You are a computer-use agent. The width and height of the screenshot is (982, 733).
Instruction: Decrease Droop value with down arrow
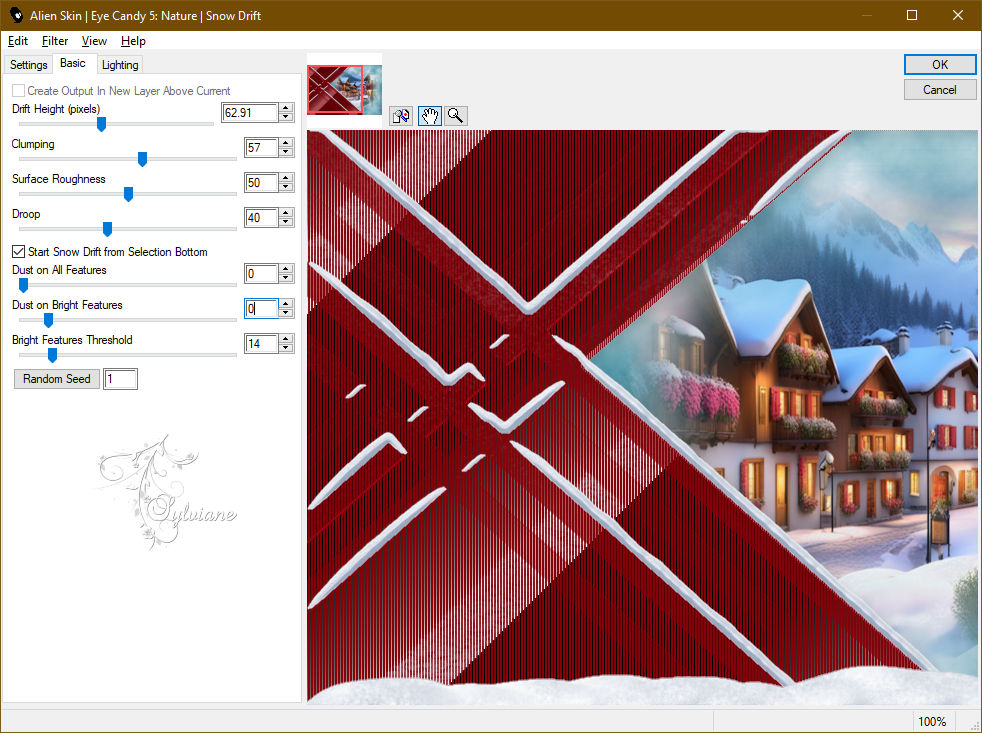286,222
